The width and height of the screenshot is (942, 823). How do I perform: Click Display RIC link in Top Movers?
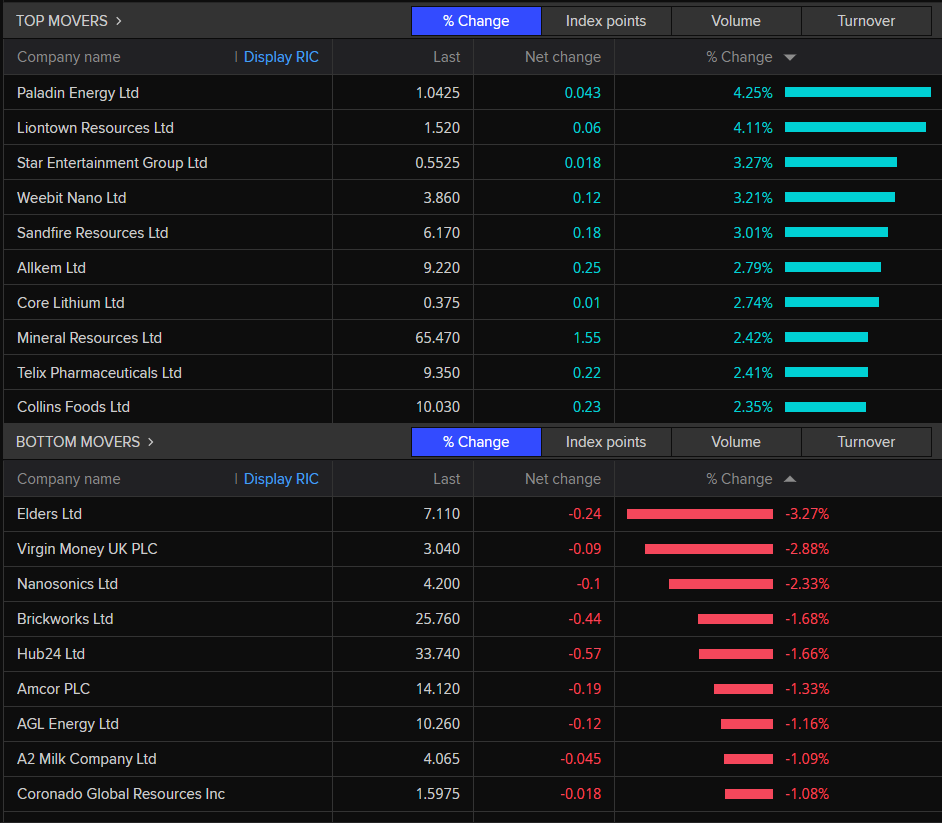[281, 57]
